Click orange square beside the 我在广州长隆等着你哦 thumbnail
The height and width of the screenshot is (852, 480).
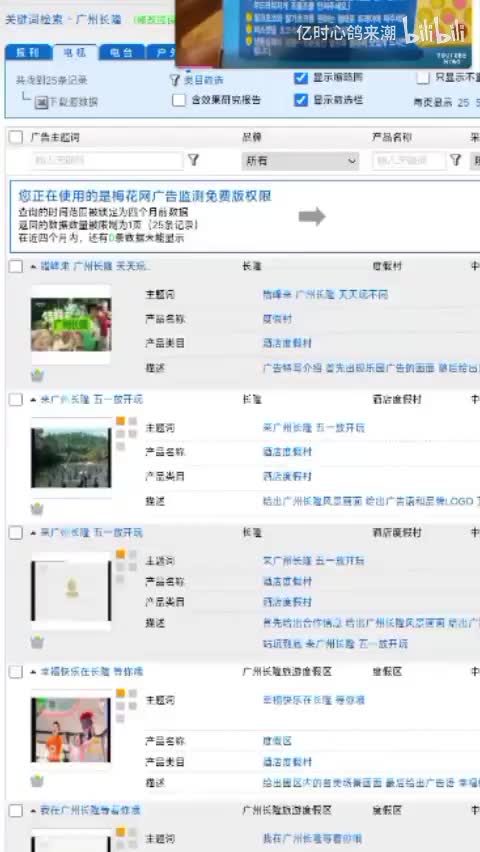tap(121, 832)
